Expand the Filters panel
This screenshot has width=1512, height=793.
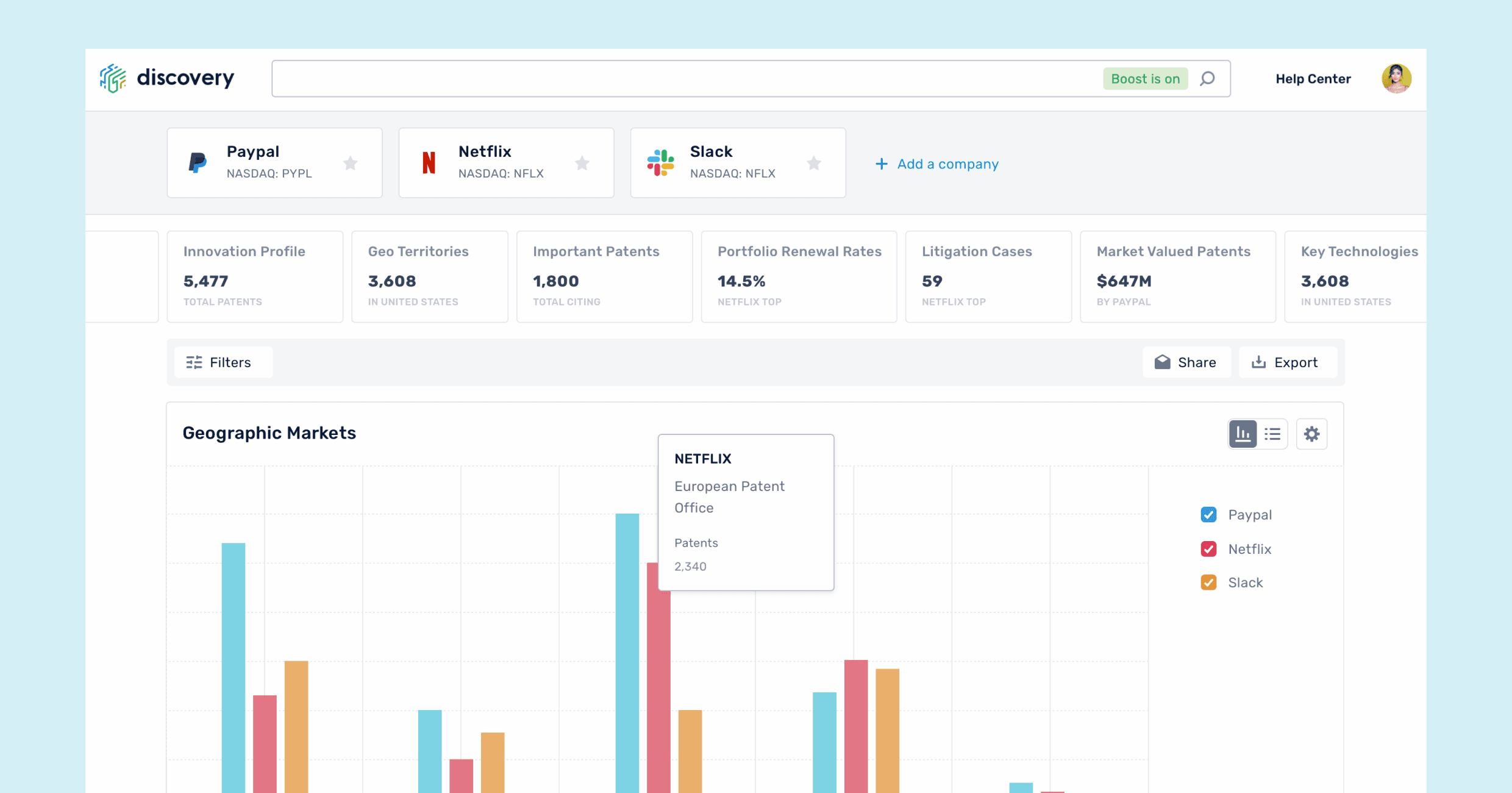pyautogui.click(x=223, y=362)
